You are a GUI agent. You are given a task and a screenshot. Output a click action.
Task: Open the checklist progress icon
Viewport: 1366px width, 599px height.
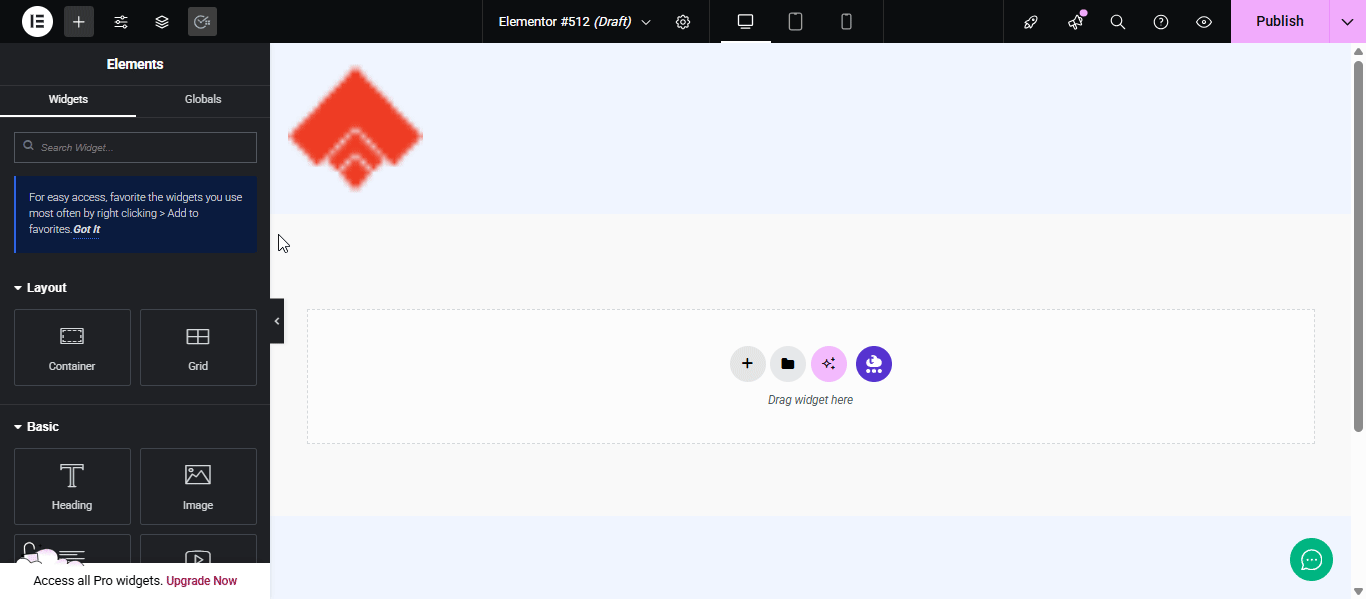[x=202, y=21]
